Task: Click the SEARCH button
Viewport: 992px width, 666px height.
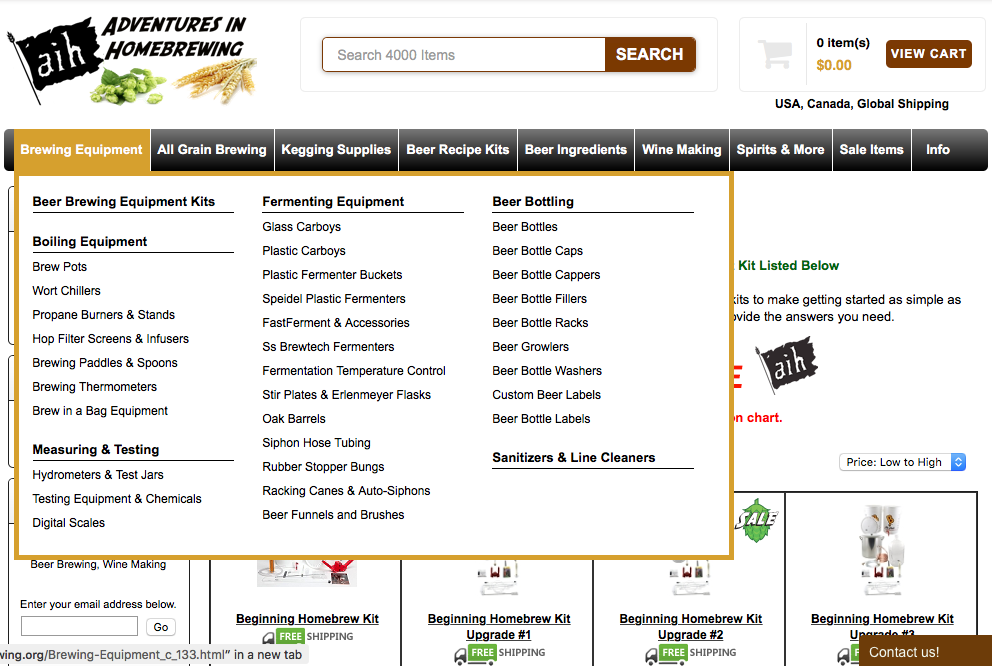Action: (649, 54)
